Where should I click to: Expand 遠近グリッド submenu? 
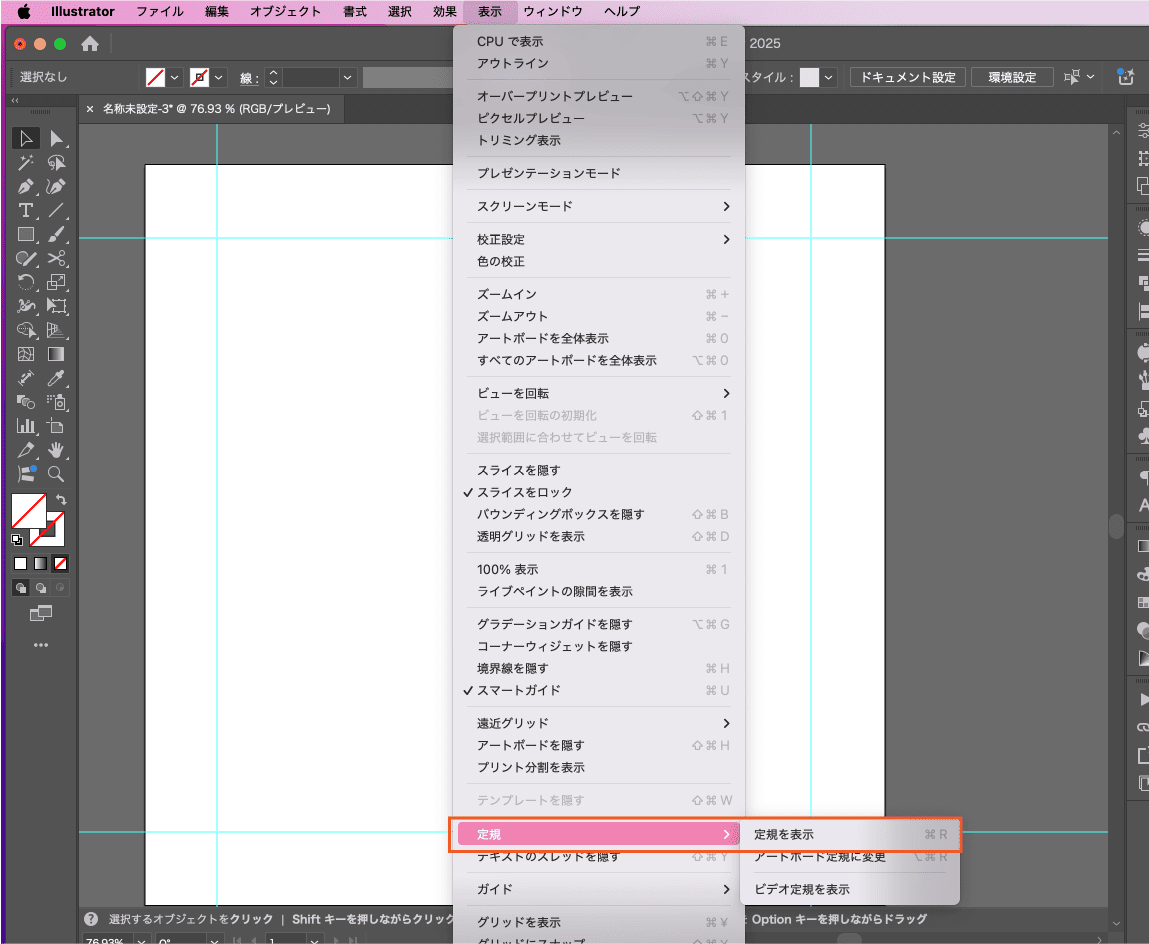coord(599,723)
